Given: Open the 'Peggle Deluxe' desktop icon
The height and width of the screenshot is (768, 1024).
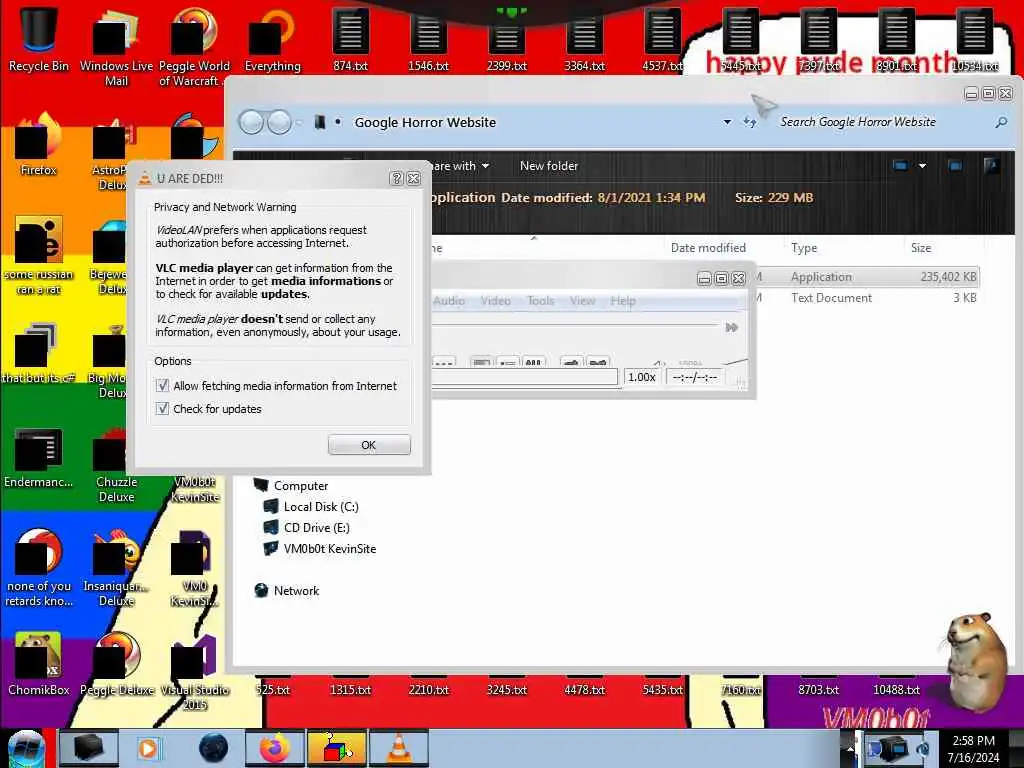Looking at the screenshot, I should point(116,664).
